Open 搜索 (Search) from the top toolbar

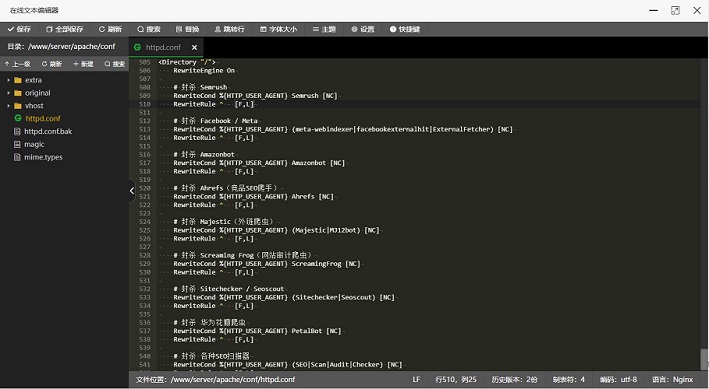click(x=149, y=29)
